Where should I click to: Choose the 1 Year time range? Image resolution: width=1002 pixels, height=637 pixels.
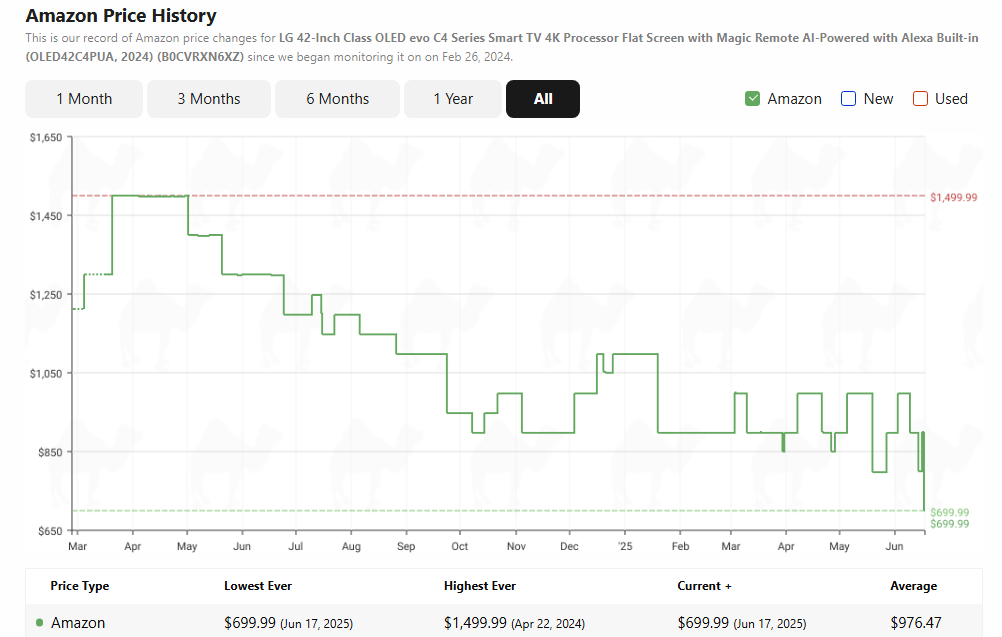coord(453,99)
